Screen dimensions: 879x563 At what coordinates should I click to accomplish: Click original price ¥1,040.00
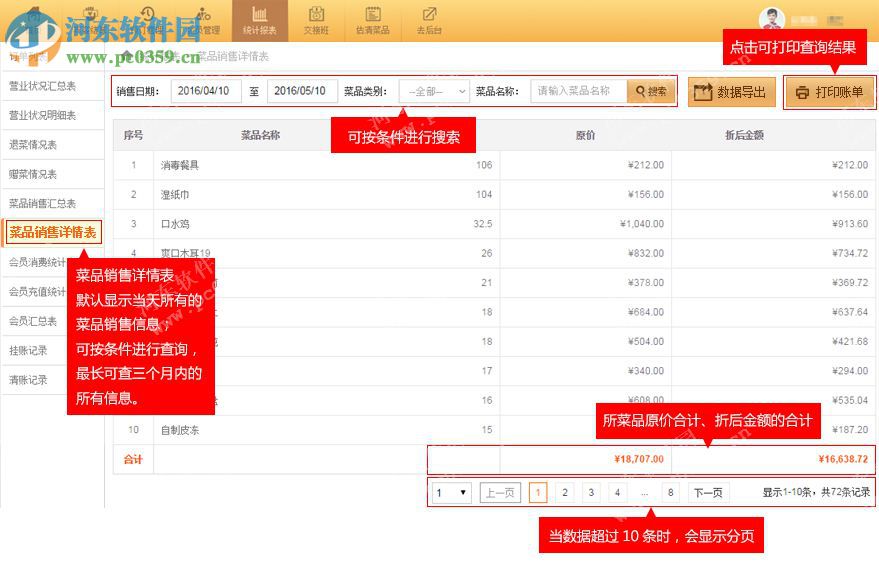(x=642, y=224)
